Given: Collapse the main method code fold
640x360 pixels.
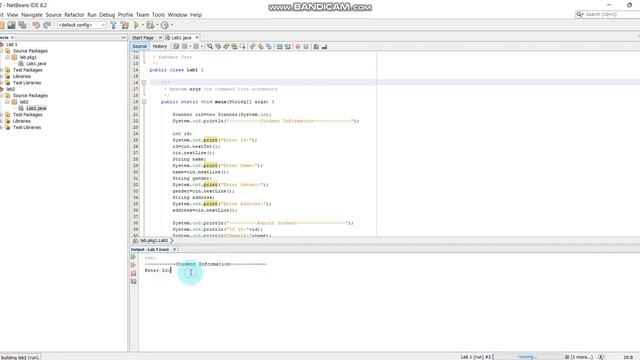Looking at the screenshot, I should [x=144, y=102].
